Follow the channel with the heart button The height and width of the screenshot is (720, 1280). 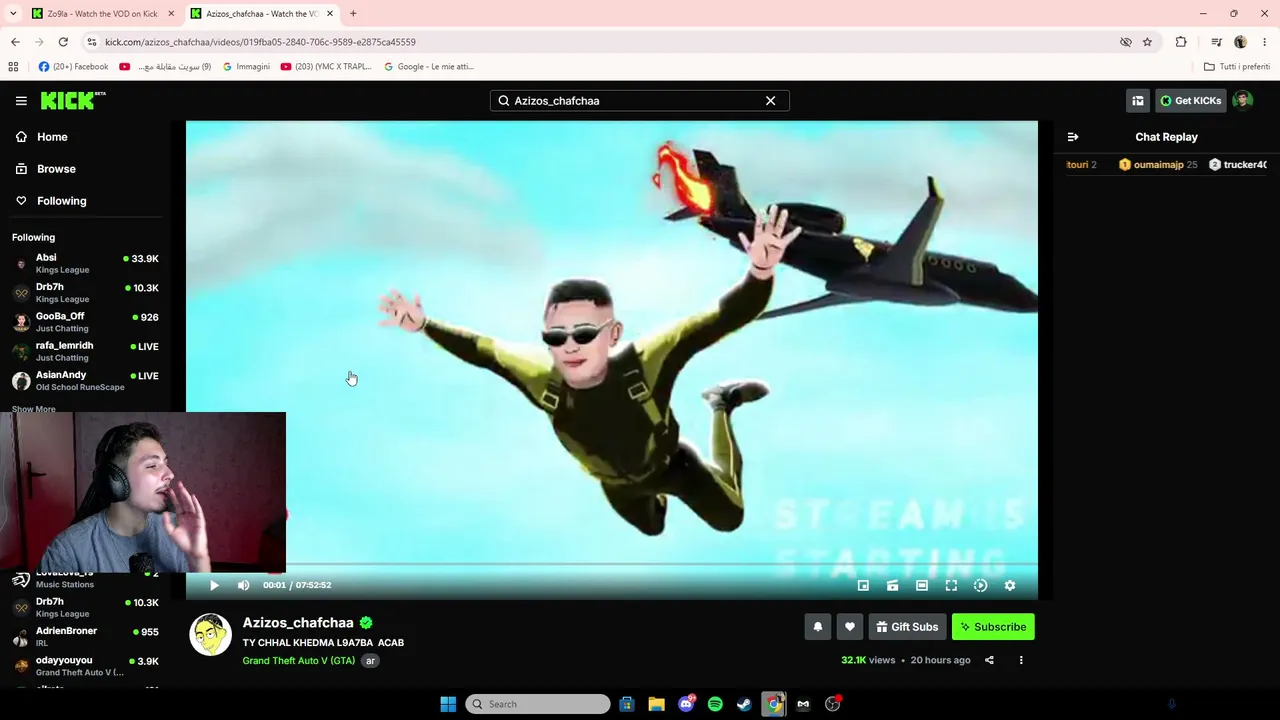[850, 627]
